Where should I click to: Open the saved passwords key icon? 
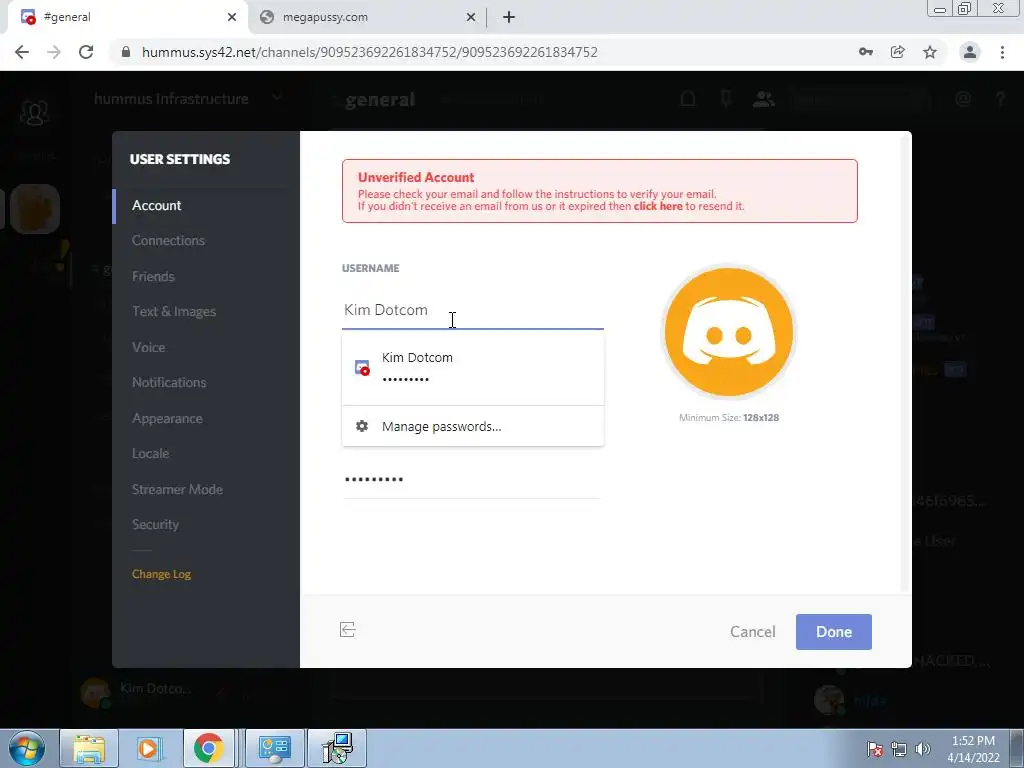866,52
